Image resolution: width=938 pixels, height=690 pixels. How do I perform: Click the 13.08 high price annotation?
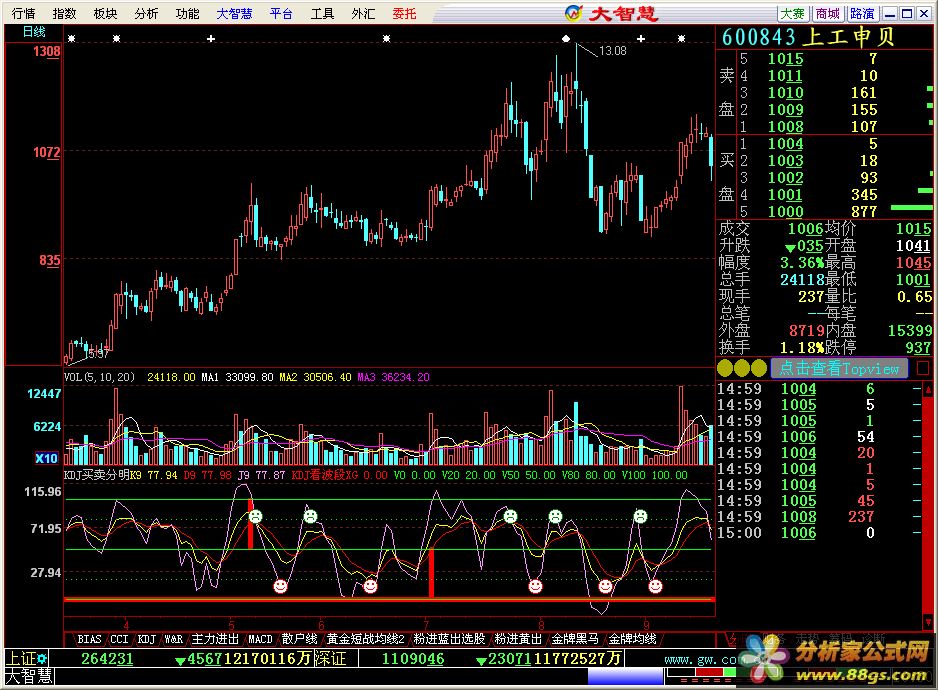613,51
